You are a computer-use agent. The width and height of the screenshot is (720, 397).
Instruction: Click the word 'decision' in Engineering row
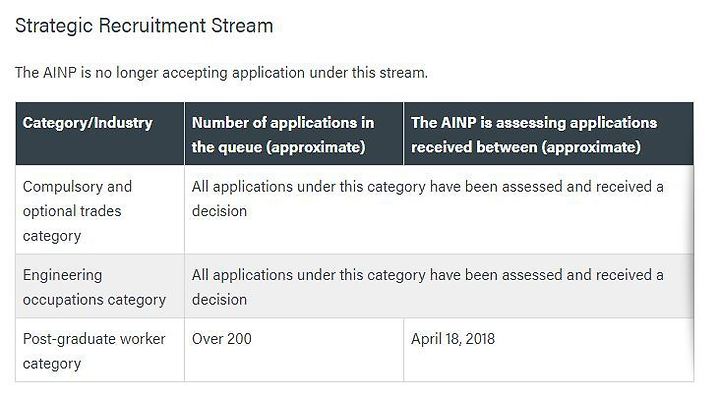pos(219,299)
